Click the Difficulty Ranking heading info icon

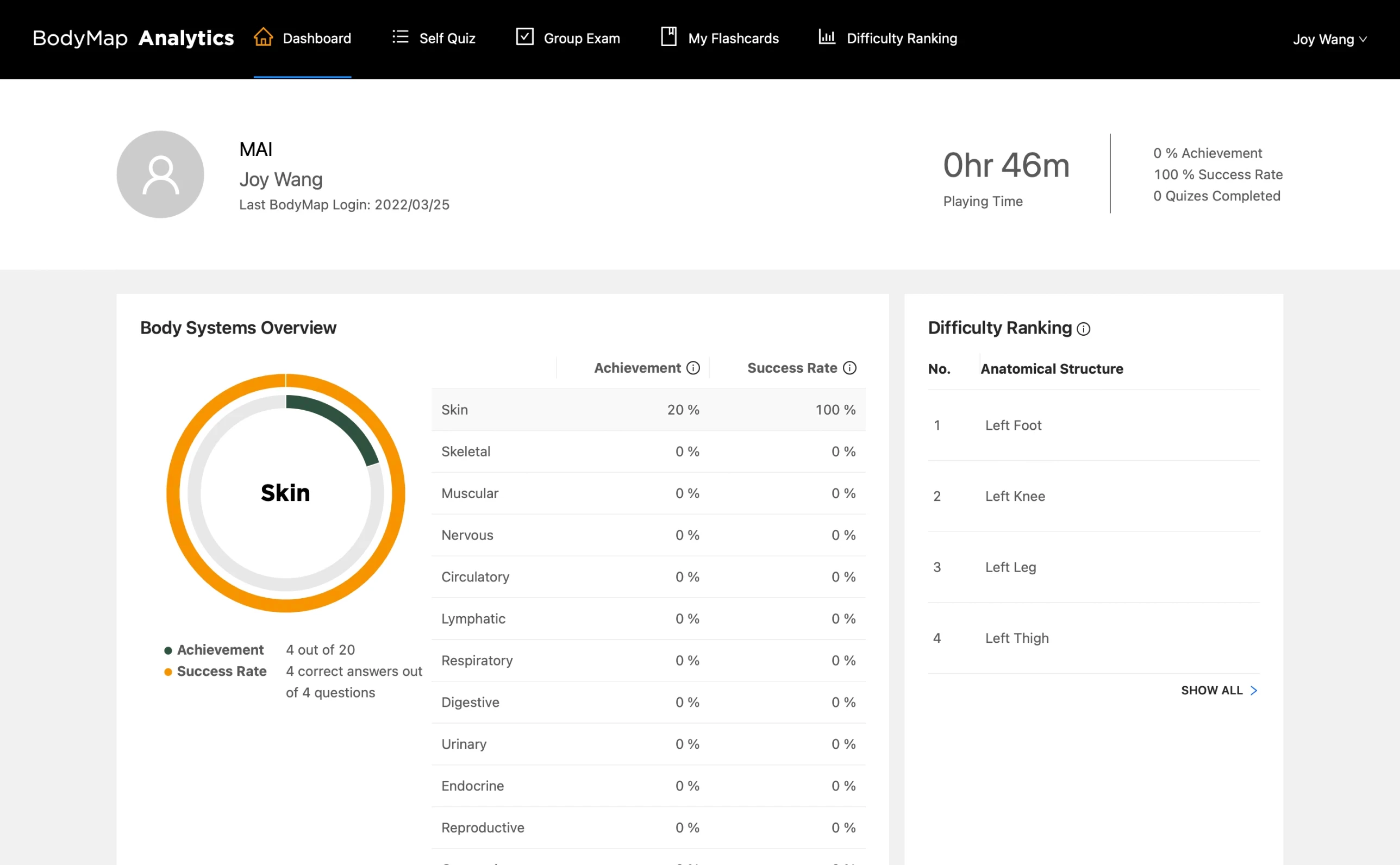[x=1083, y=329]
